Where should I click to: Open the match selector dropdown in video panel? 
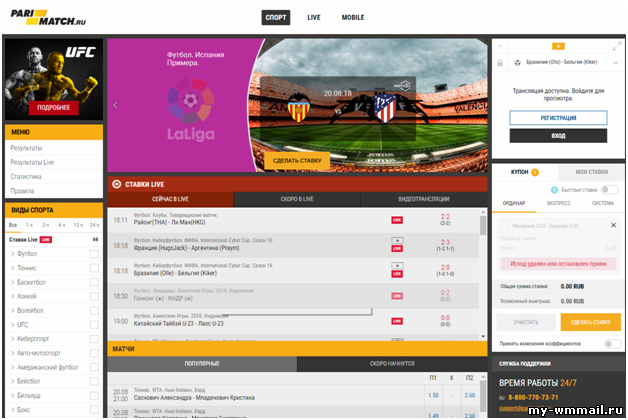[616, 63]
